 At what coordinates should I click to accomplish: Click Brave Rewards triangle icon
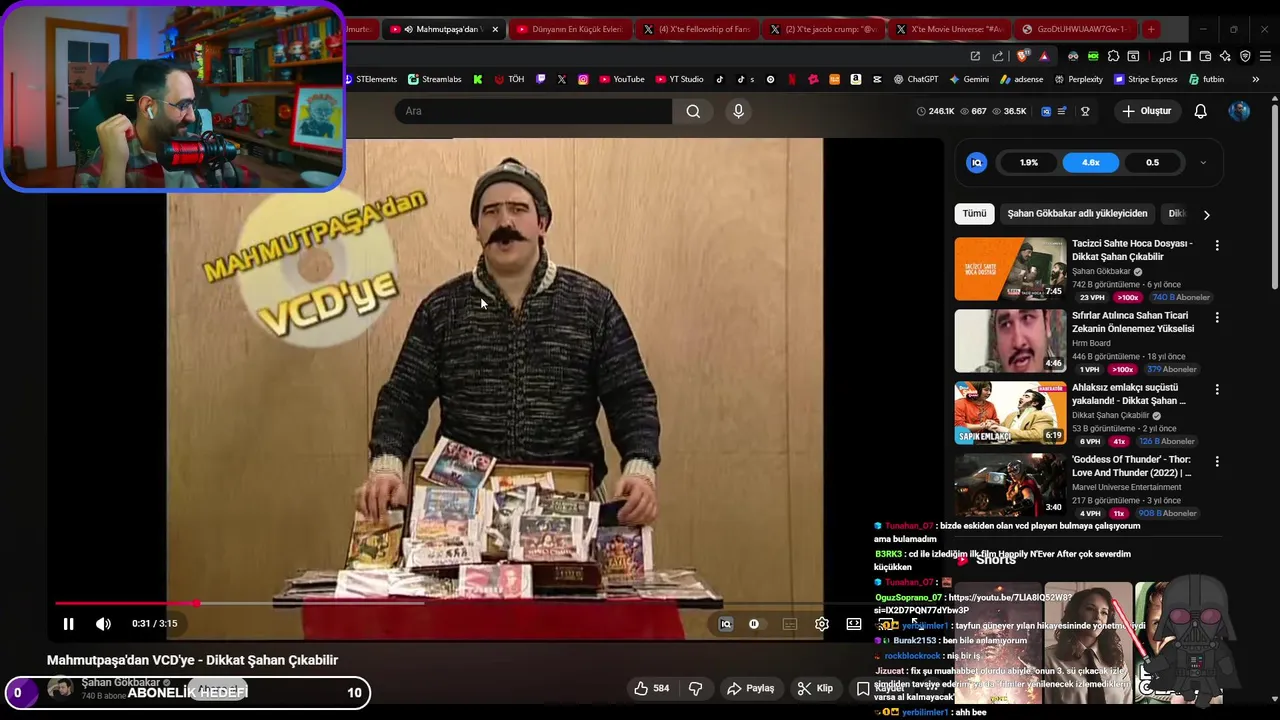(1044, 56)
